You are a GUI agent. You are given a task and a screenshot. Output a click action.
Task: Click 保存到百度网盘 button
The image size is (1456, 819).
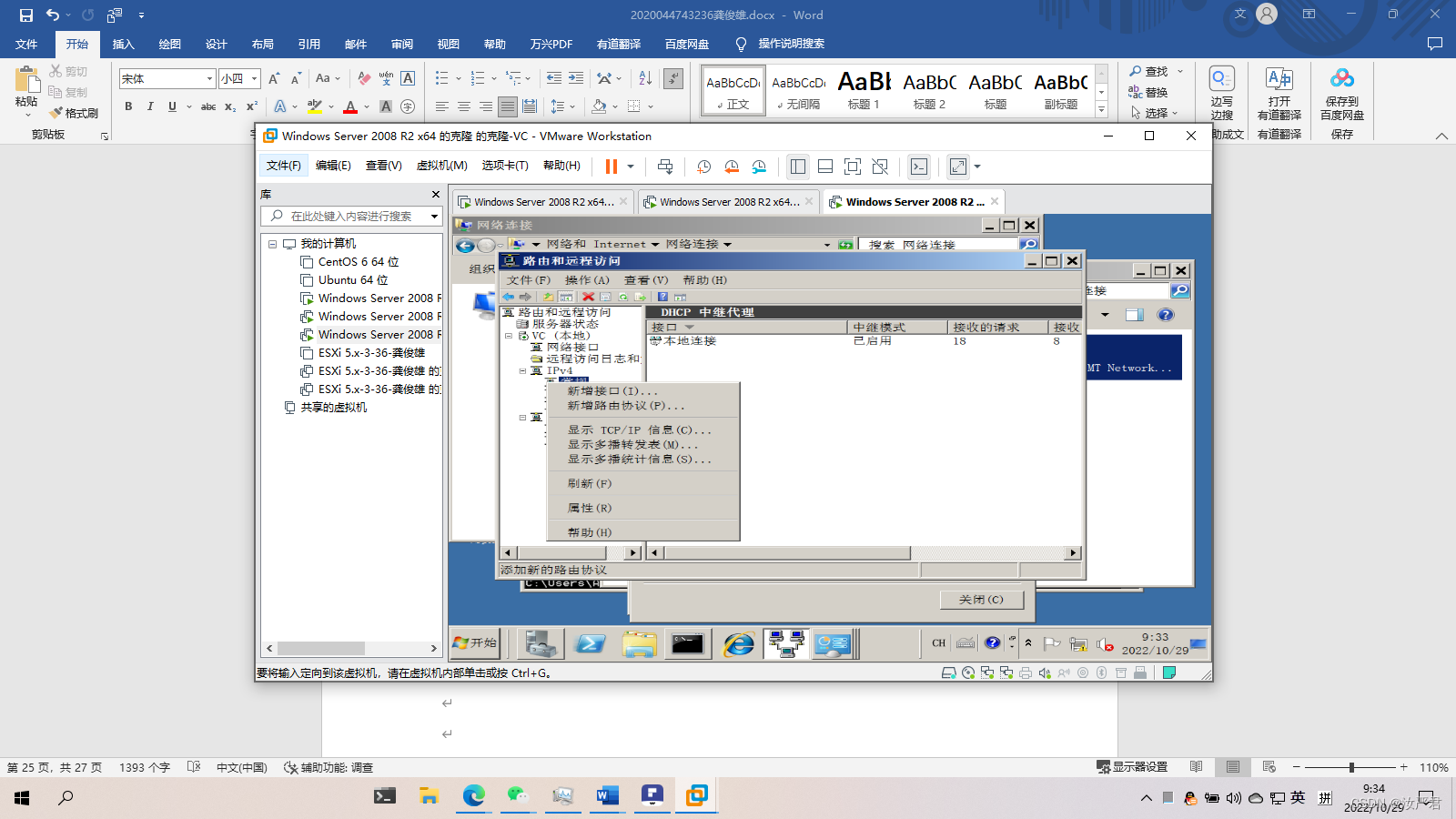[x=1342, y=95]
